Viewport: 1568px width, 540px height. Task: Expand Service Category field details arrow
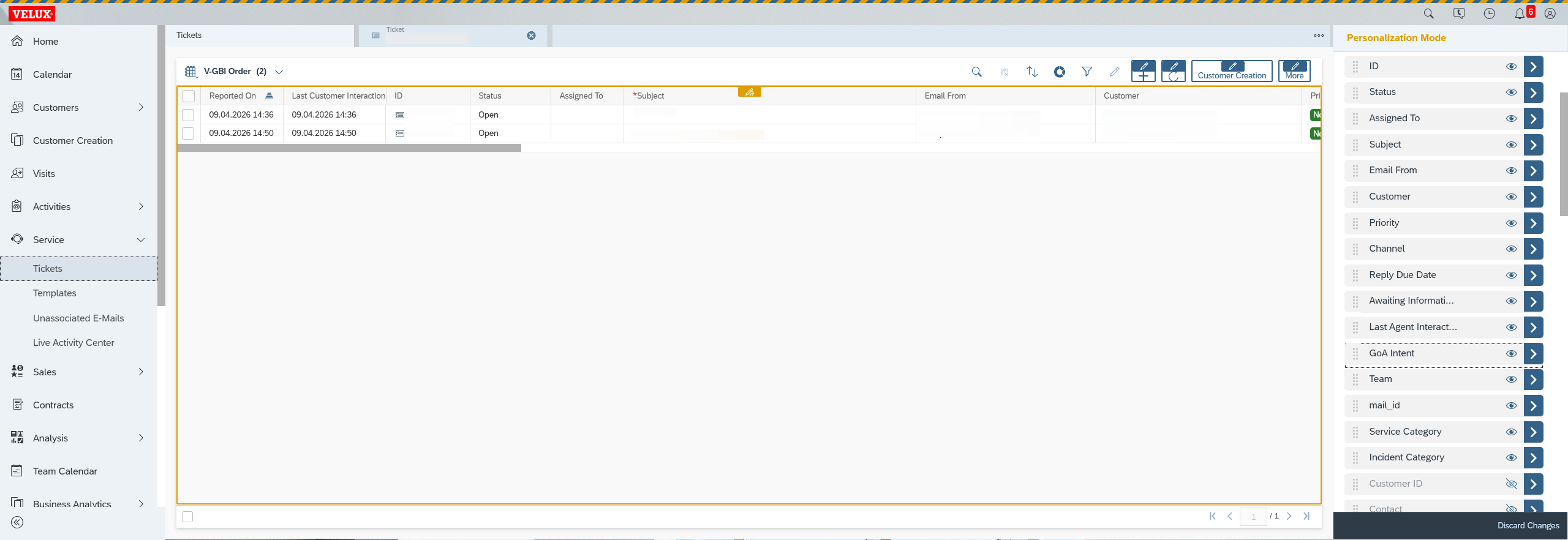(1533, 432)
